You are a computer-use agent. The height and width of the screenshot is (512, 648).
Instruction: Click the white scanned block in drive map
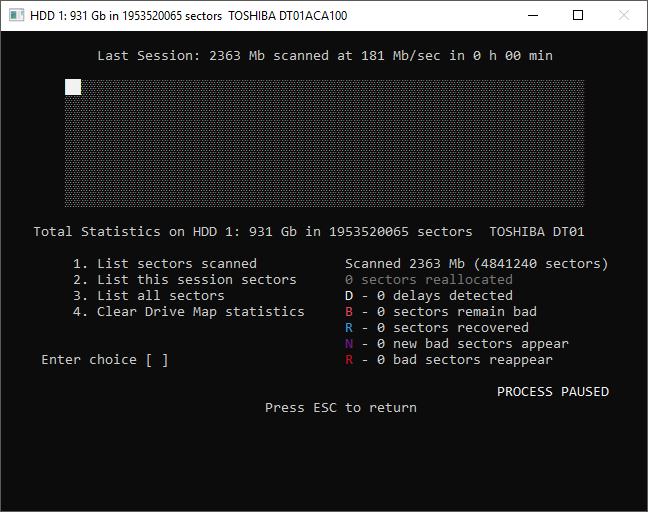pos(73,87)
